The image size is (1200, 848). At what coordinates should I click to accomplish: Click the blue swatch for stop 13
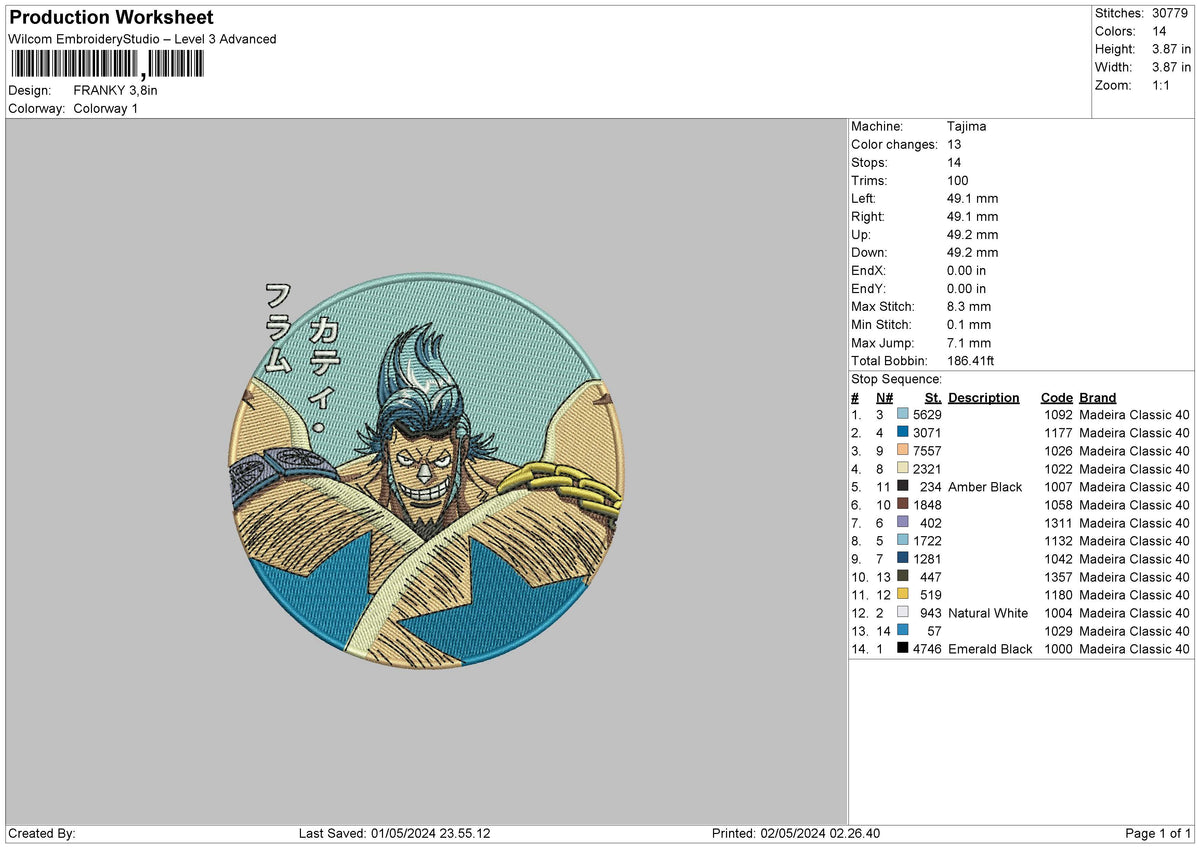tap(903, 630)
